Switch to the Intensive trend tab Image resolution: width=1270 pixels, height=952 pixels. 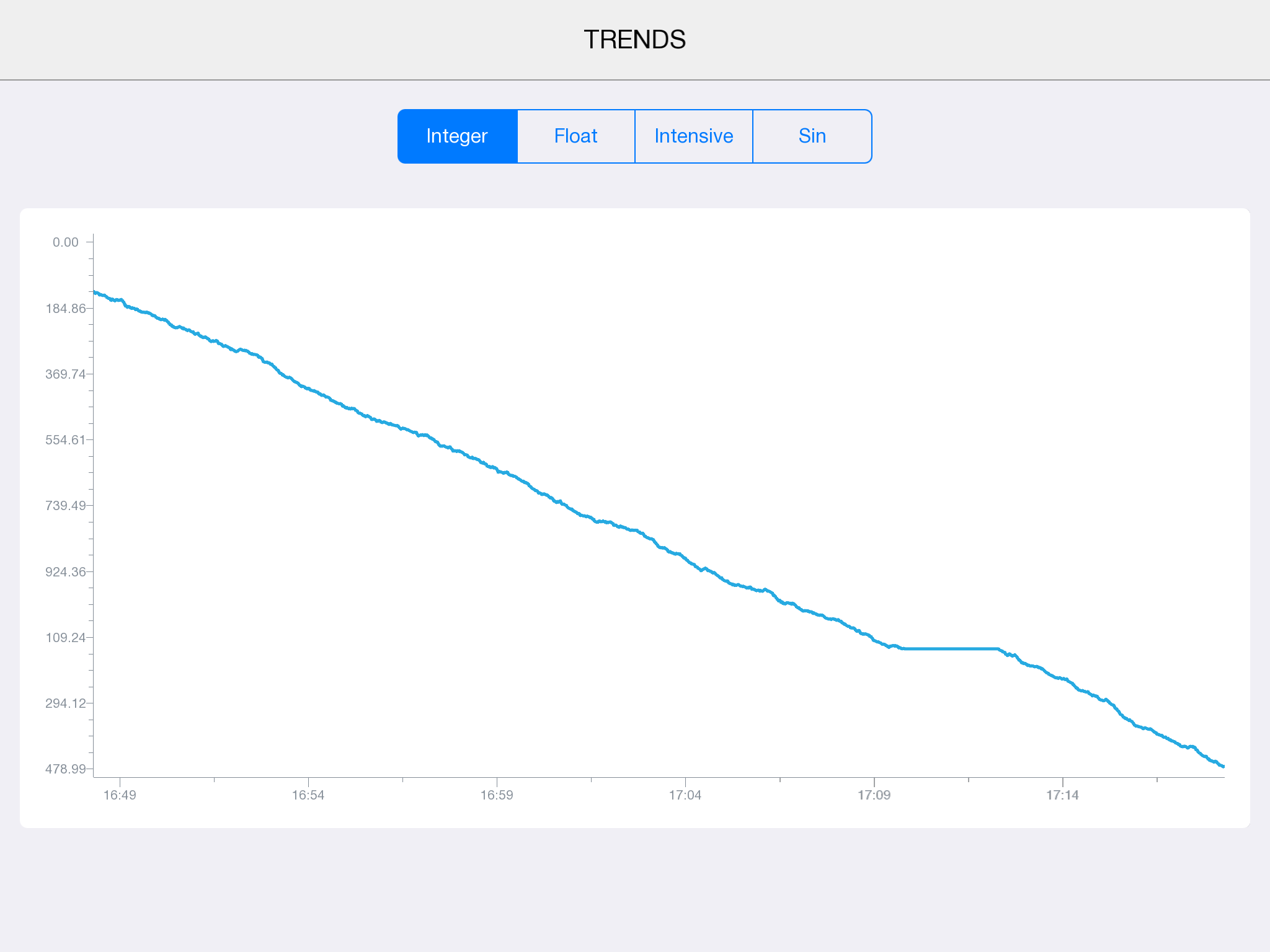693,136
